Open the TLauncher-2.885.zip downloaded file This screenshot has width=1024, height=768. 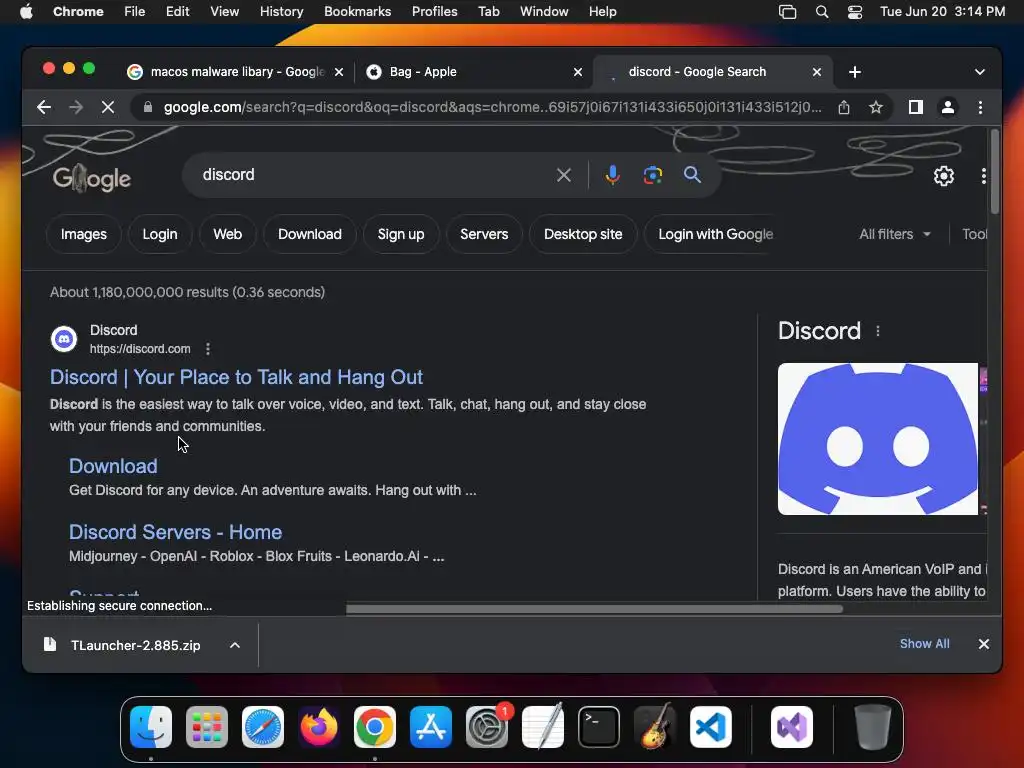click(x=135, y=645)
